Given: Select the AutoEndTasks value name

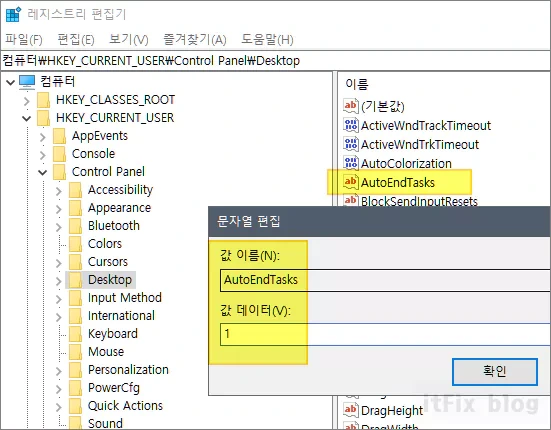Looking at the screenshot, I should tap(398, 182).
